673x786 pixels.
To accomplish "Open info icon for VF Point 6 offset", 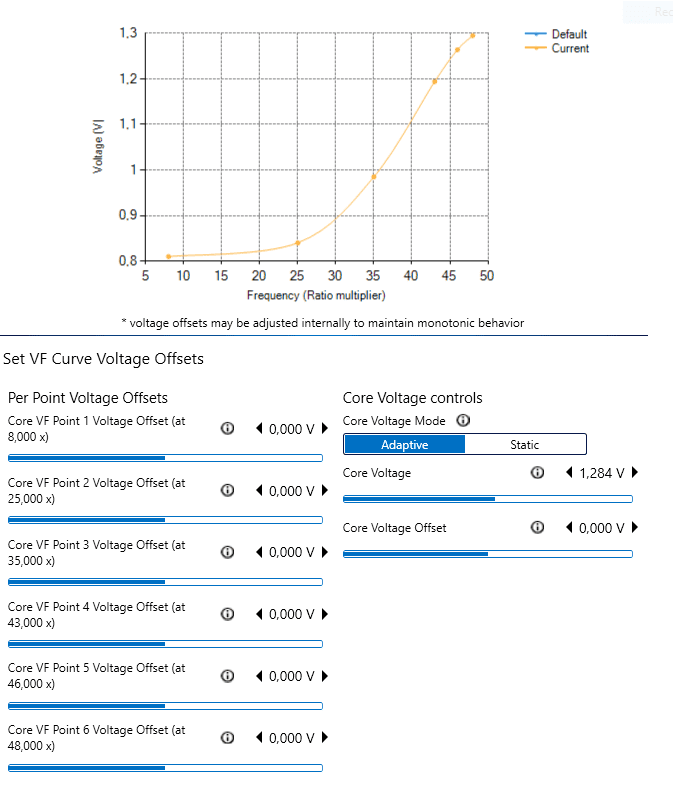I will point(228,738).
